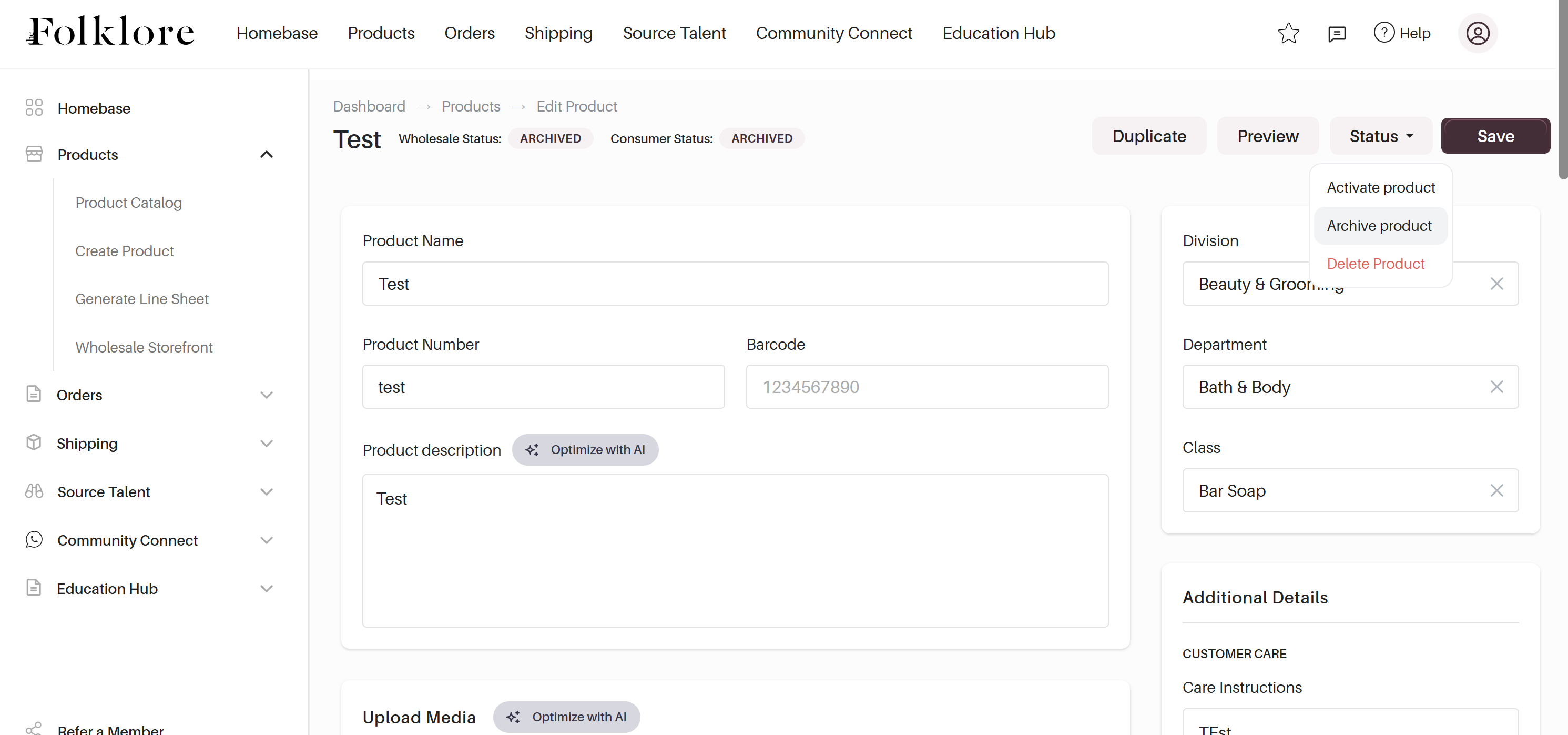Expand the Community Connect sidebar section
Screen dimensions: 1568x735
267,540
